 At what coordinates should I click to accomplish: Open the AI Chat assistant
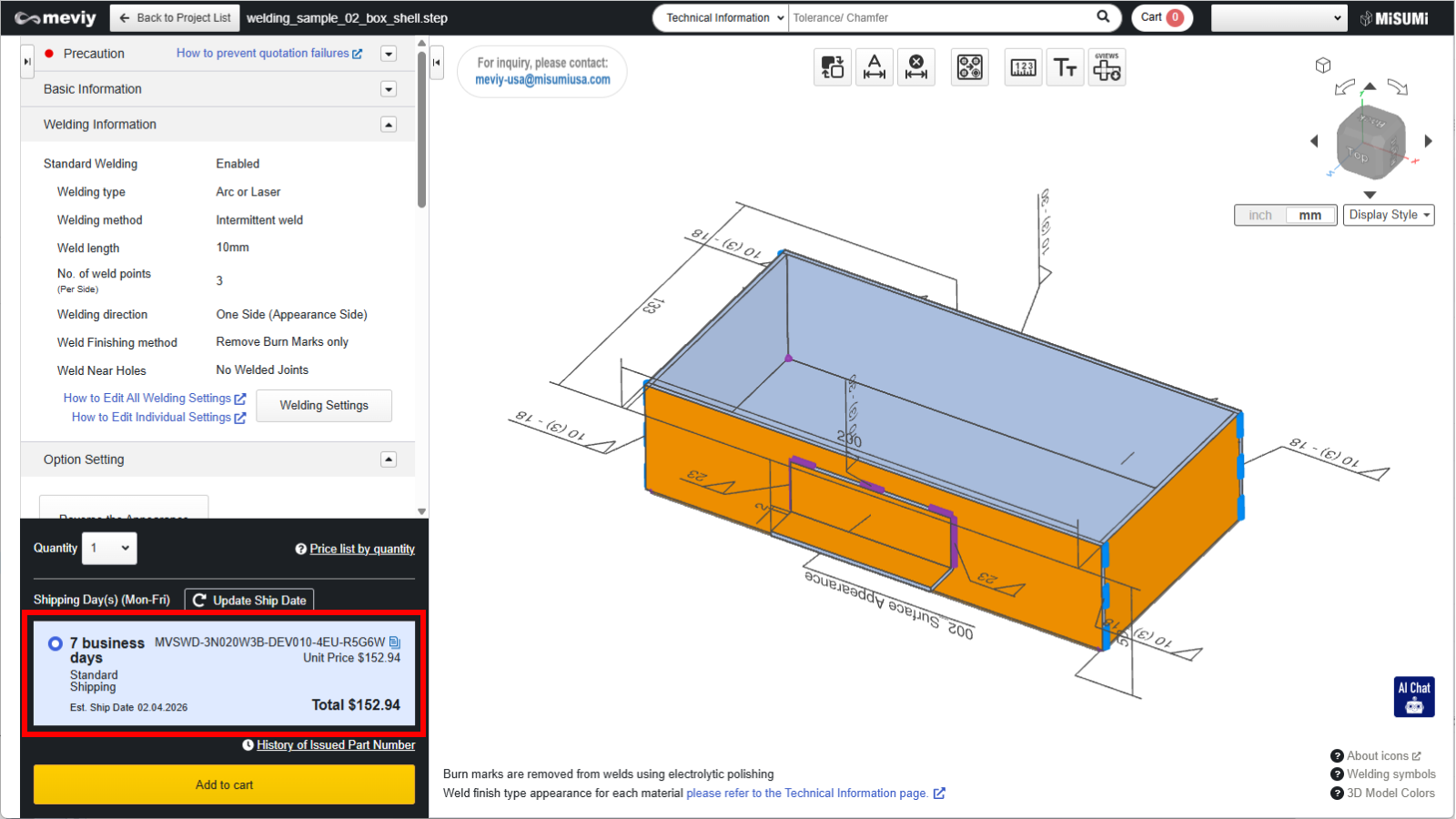(1414, 696)
